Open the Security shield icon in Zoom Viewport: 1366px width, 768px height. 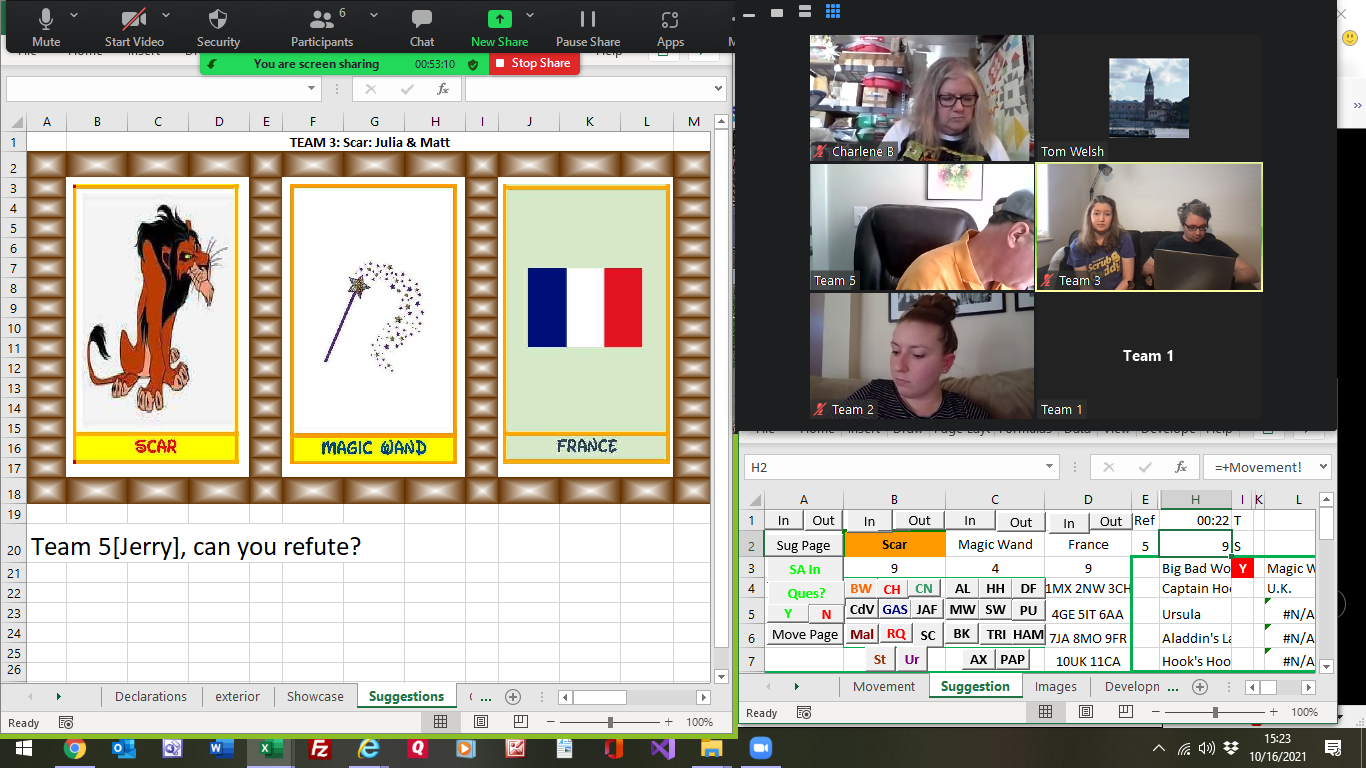click(x=218, y=19)
